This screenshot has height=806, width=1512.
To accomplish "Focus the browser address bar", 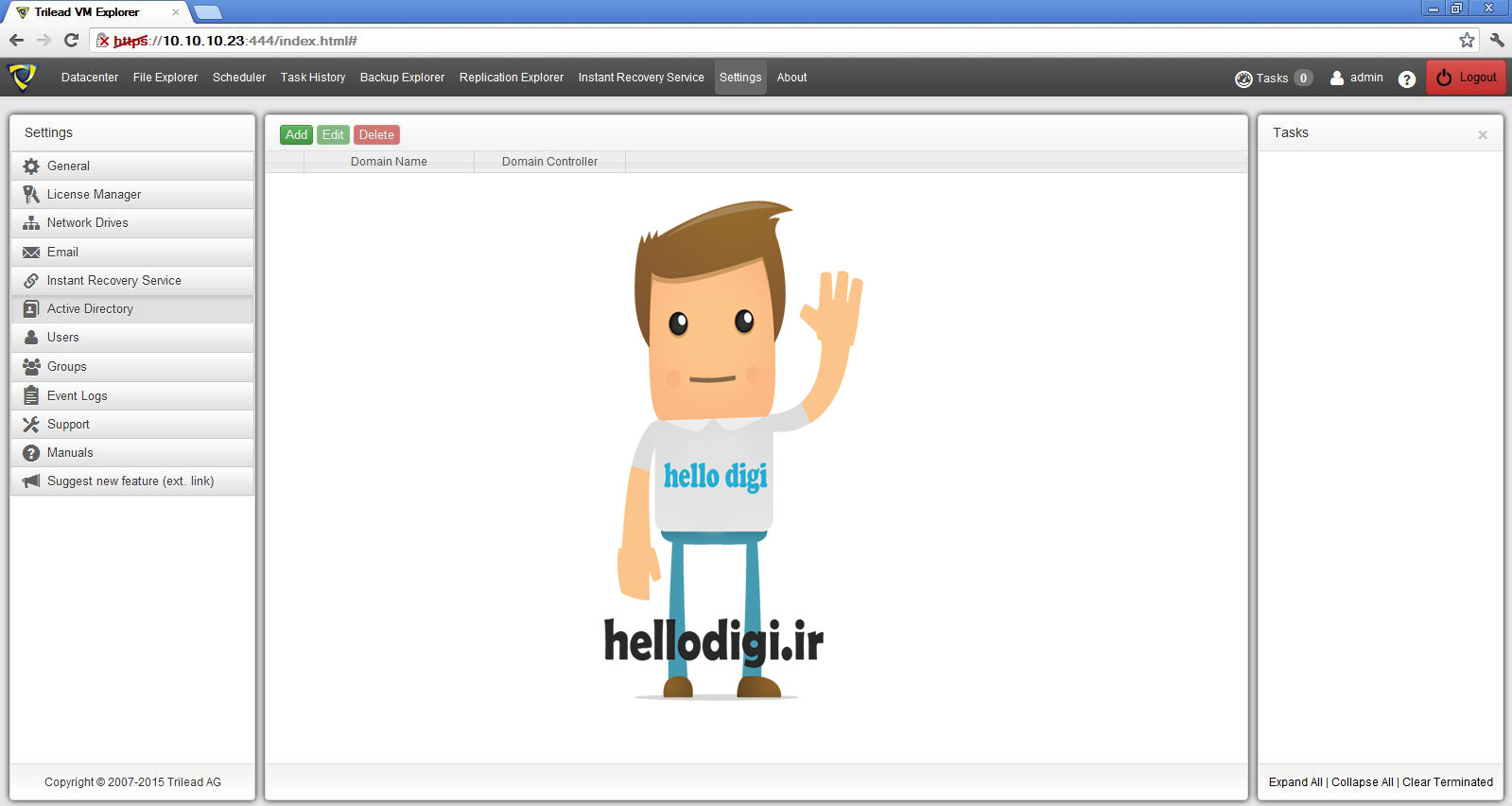I will pyautogui.click(x=785, y=41).
